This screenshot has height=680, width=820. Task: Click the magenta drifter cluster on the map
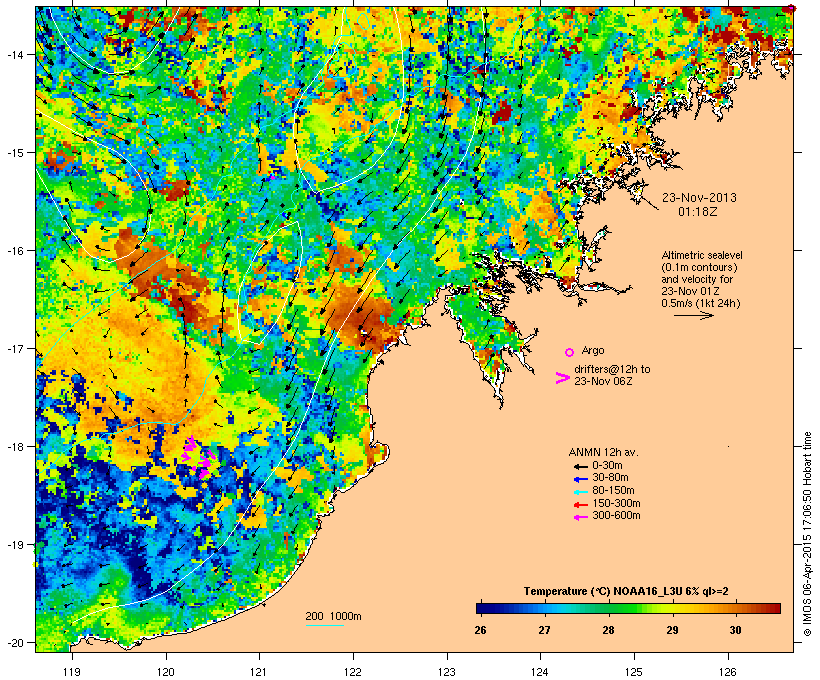pos(199,457)
